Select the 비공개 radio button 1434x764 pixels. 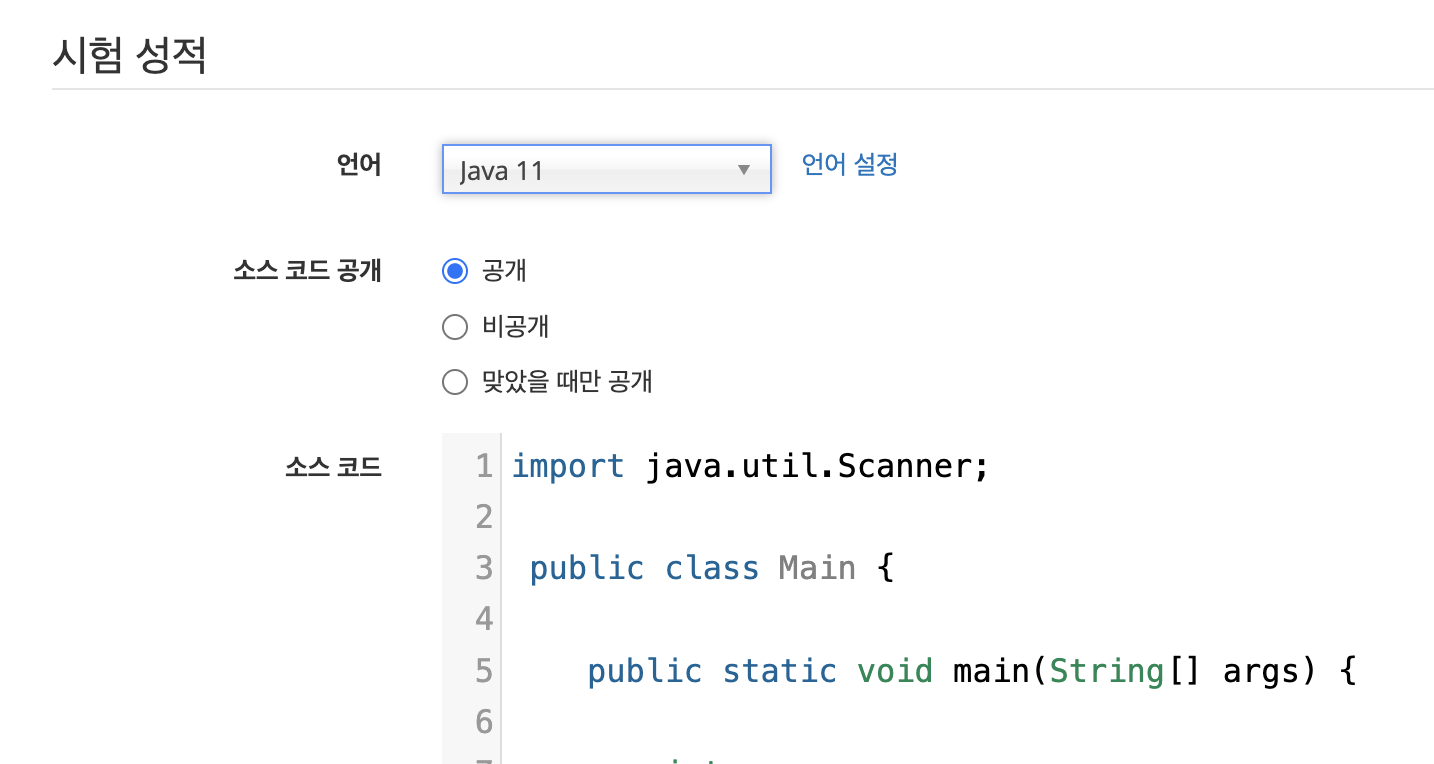point(455,327)
